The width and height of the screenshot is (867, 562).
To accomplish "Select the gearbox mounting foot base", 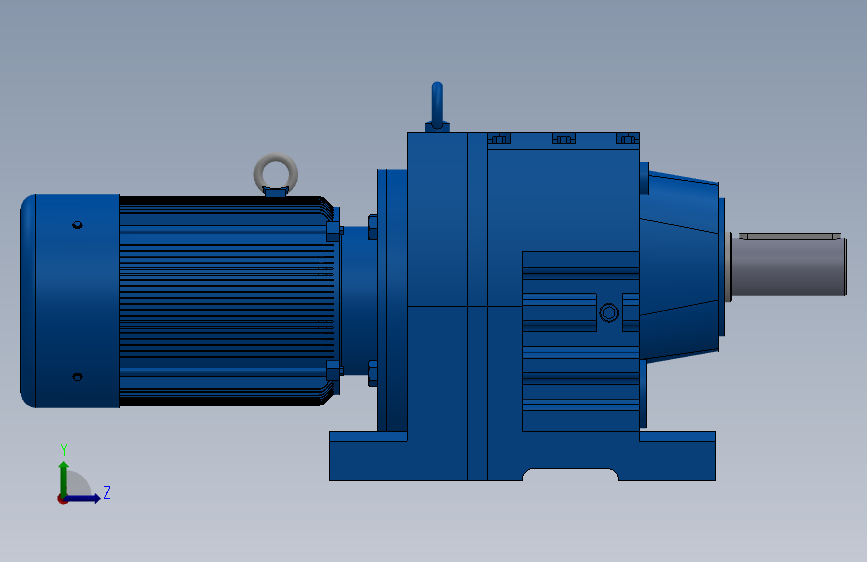I will click(522, 456).
